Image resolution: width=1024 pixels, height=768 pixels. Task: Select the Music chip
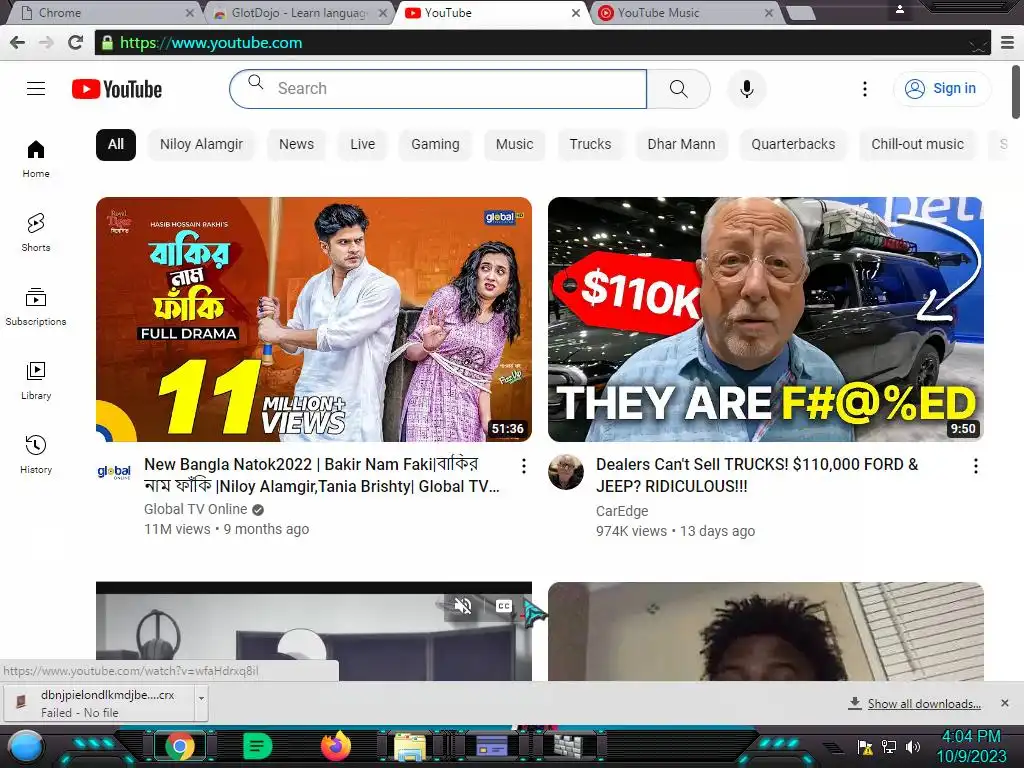[515, 144]
